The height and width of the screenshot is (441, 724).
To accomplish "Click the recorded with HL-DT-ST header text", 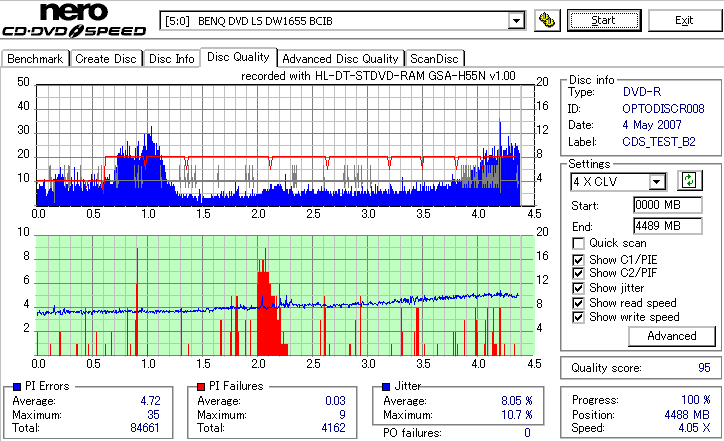I will [x=378, y=76].
